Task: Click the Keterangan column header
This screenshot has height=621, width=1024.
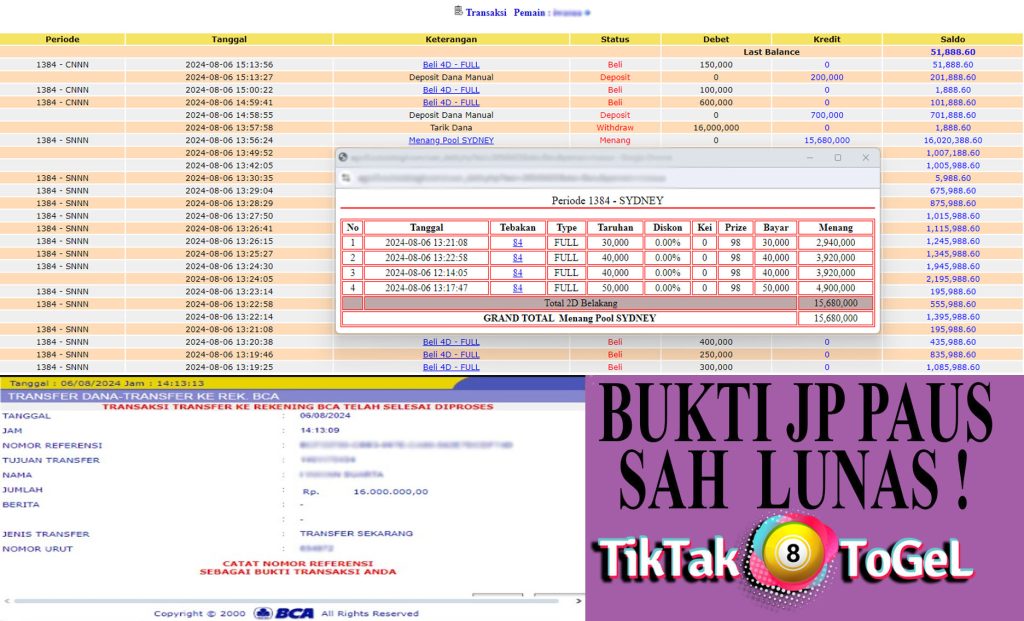Action: click(x=451, y=39)
